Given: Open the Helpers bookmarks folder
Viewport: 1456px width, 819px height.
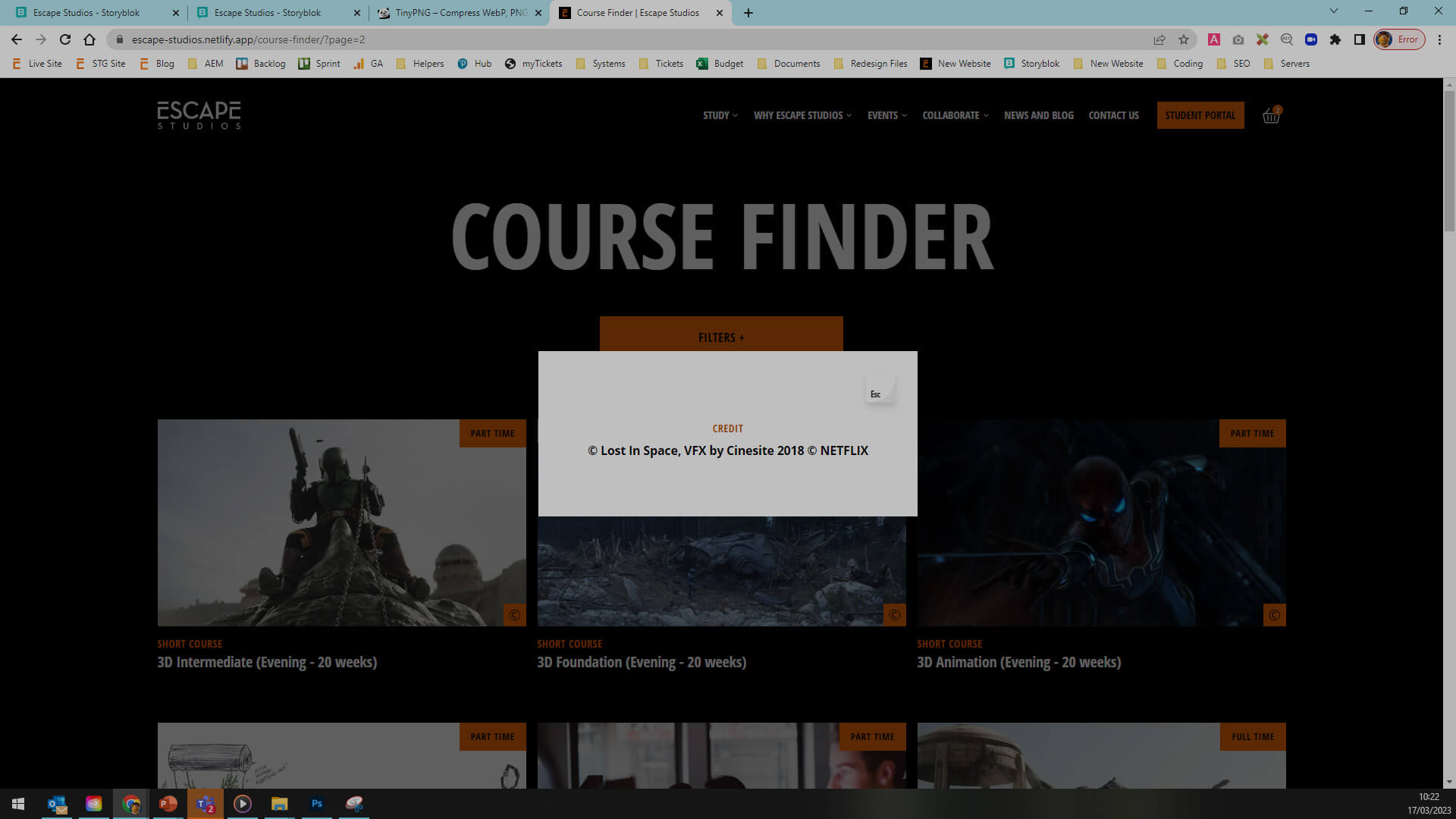Looking at the screenshot, I should pyautogui.click(x=420, y=64).
